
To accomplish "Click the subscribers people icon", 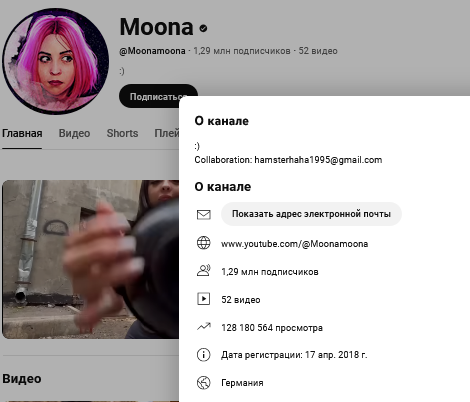I will point(203,271).
